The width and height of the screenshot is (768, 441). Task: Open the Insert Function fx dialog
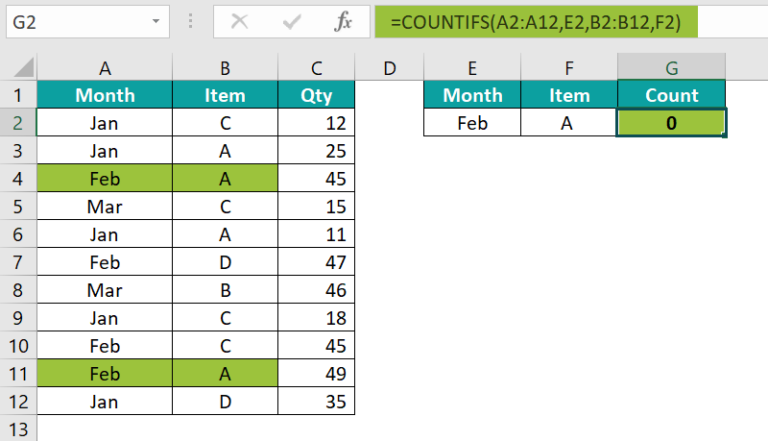click(343, 22)
